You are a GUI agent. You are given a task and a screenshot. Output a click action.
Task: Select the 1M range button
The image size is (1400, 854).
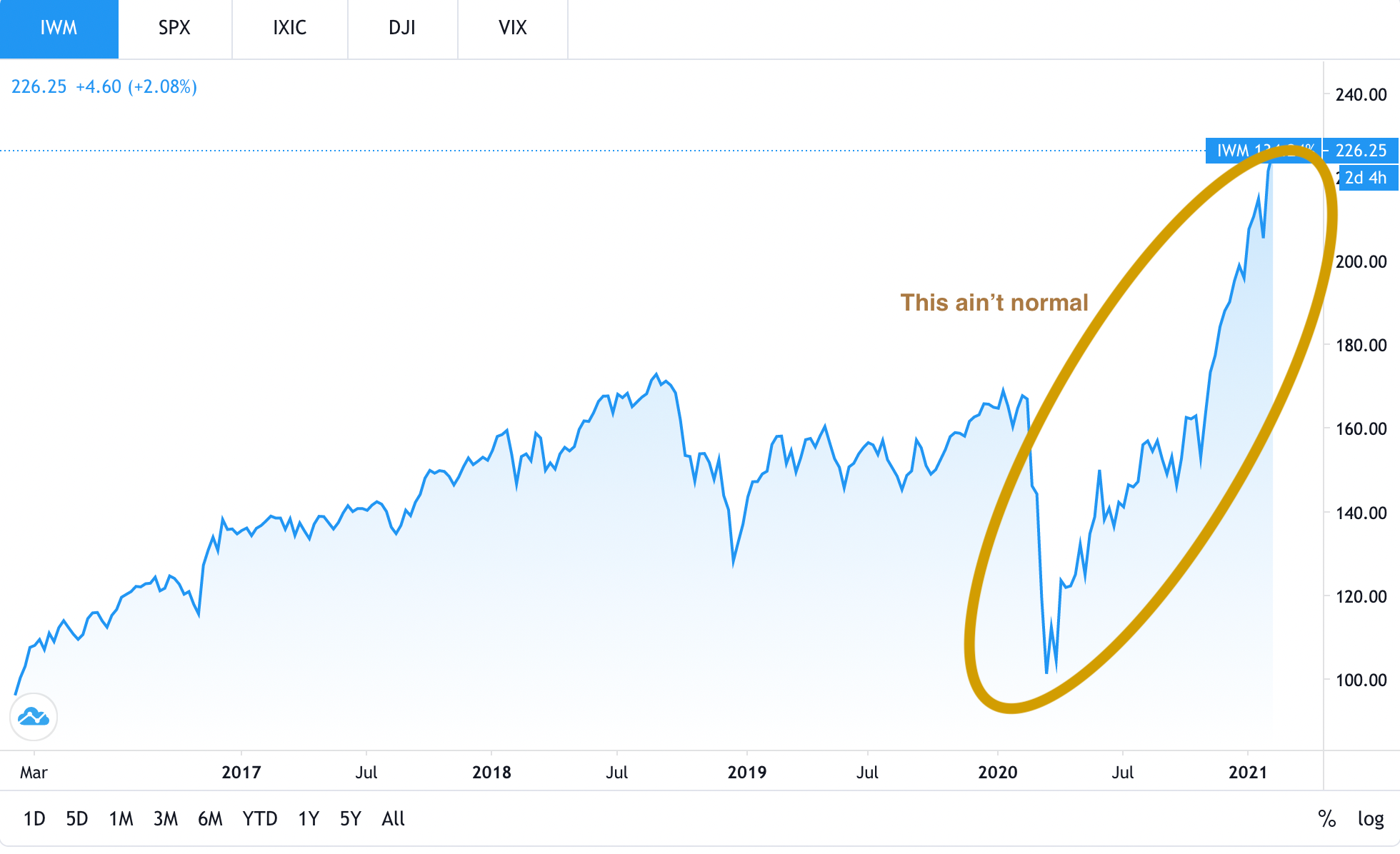coord(121,818)
